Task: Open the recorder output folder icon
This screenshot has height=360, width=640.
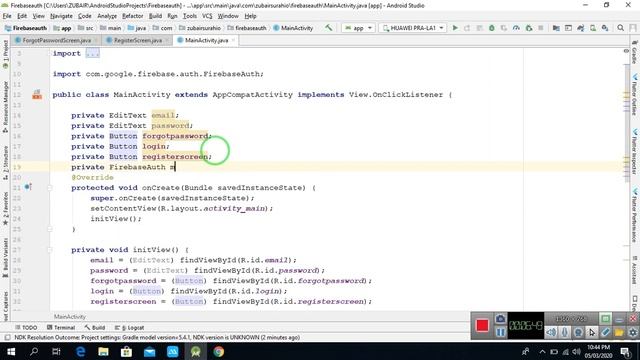Action: (619, 332)
